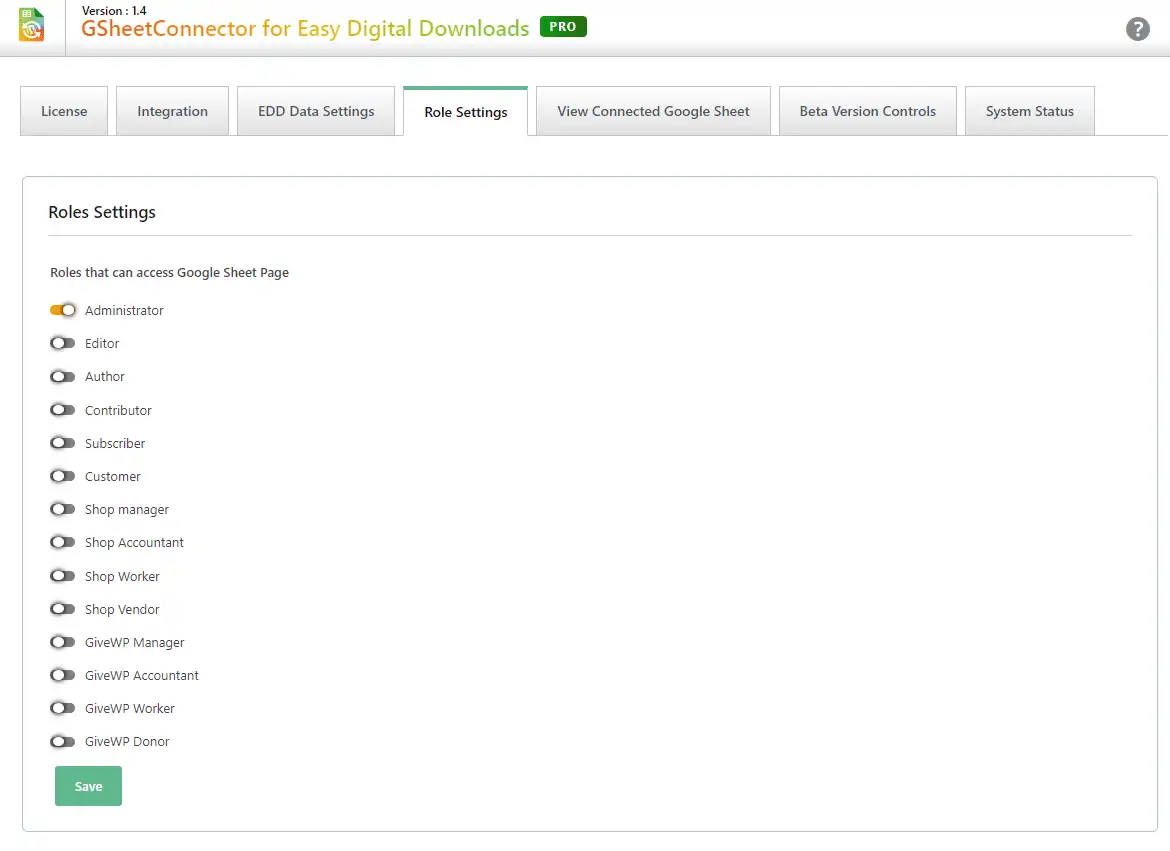Enable the Shop Vendor toggle

(x=63, y=609)
